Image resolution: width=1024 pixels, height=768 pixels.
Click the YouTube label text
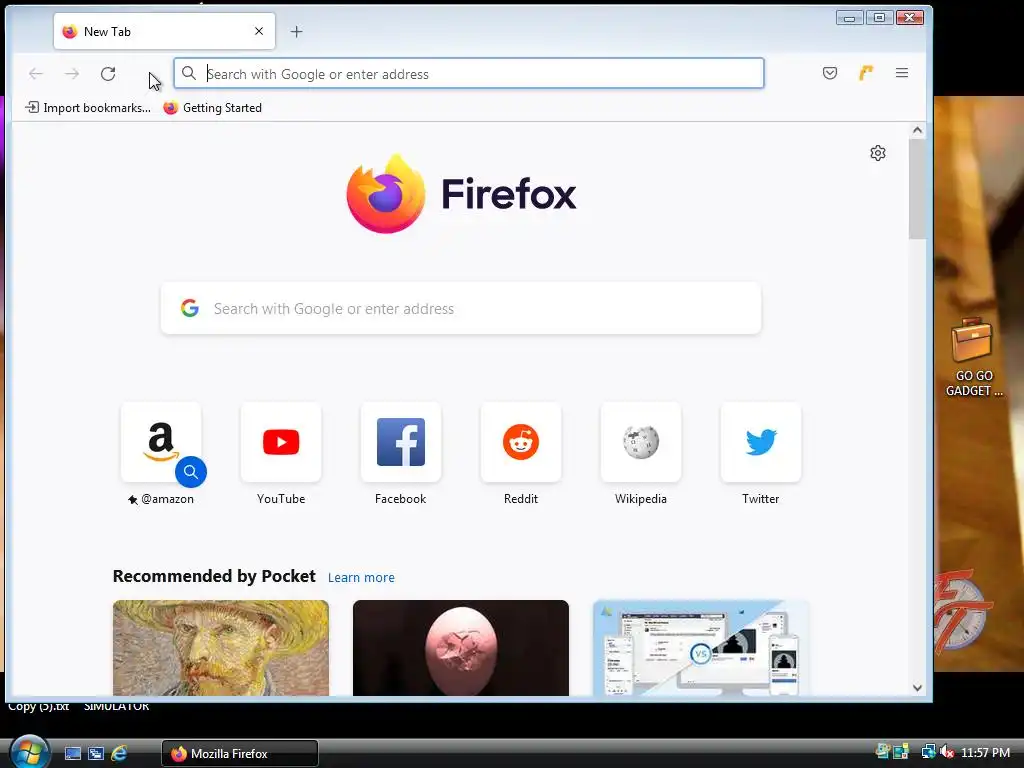281,499
